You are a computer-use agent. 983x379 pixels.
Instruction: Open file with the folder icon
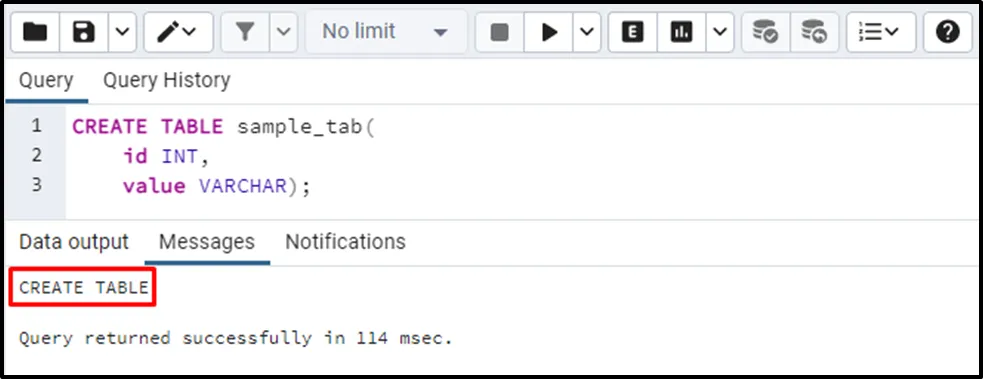pos(35,32)
